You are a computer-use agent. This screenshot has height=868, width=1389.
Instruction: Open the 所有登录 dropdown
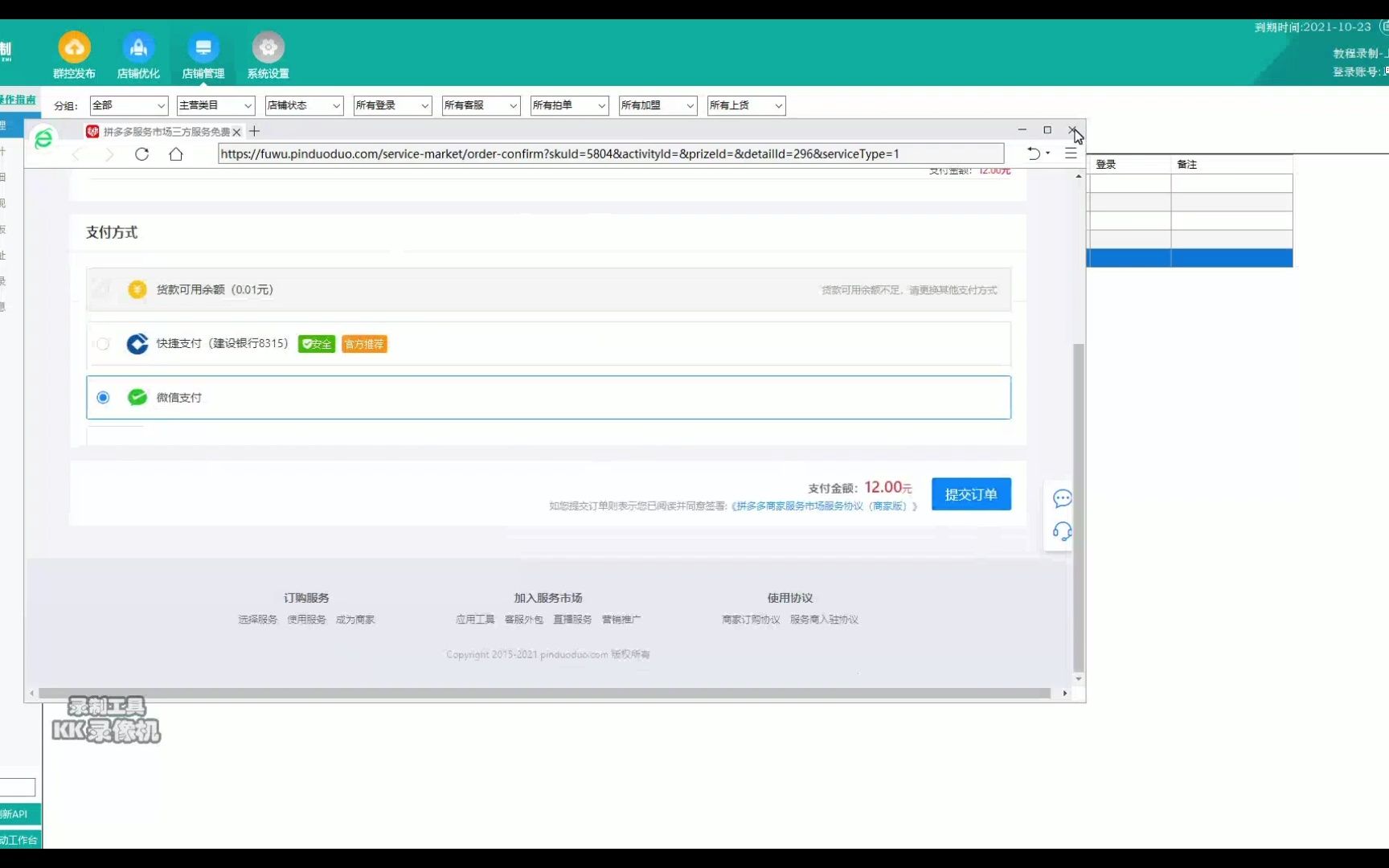[392, 105]
